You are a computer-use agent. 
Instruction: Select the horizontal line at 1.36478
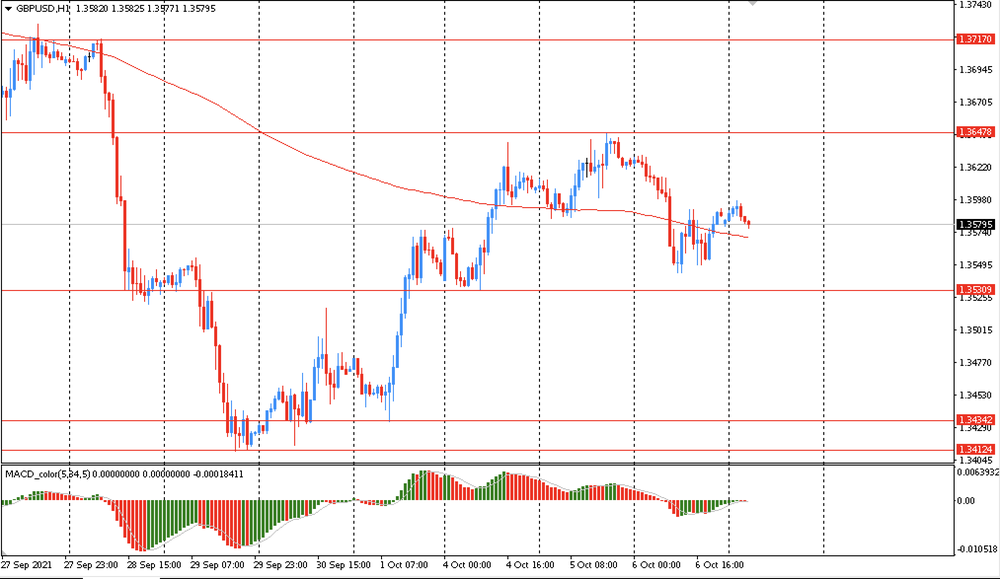point(477,133)
